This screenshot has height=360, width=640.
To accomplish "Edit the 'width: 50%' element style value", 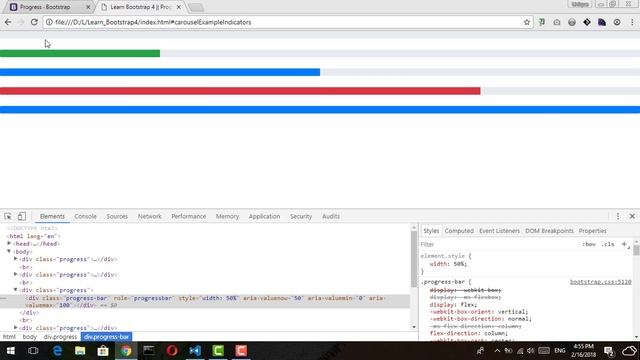I will pyautogui.click(x=460, y=264).
